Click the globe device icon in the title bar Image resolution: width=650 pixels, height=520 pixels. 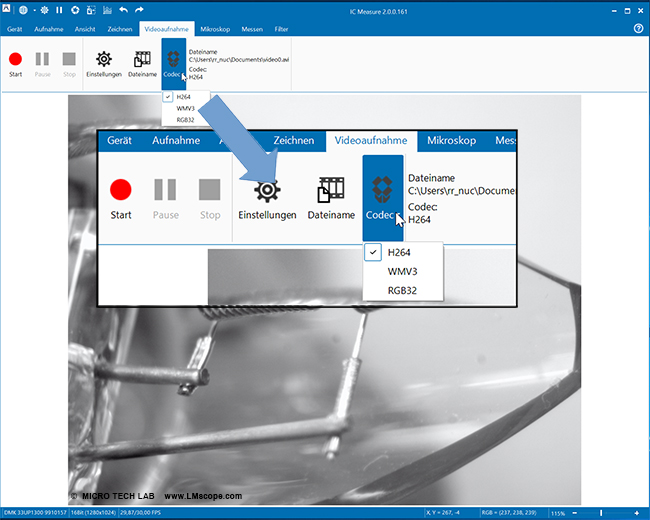tap(22, 9)
